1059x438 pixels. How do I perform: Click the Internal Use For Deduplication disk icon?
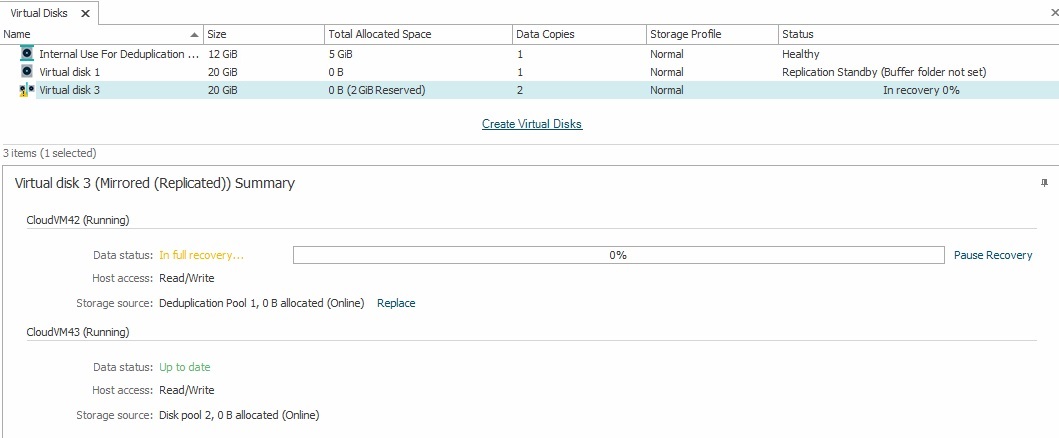point(27,54)
